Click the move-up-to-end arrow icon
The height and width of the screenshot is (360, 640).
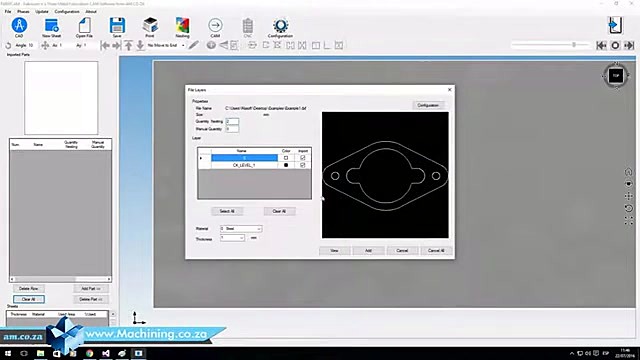click(x=128, y=45)
